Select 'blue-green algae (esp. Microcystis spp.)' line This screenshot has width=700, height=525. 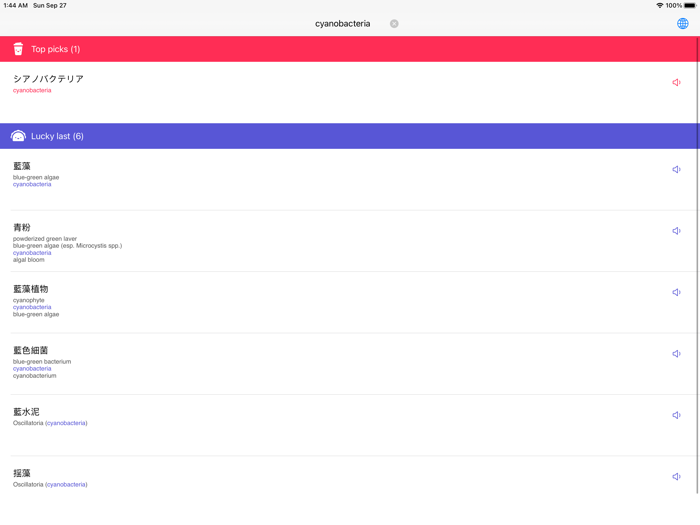click(67, 246)
